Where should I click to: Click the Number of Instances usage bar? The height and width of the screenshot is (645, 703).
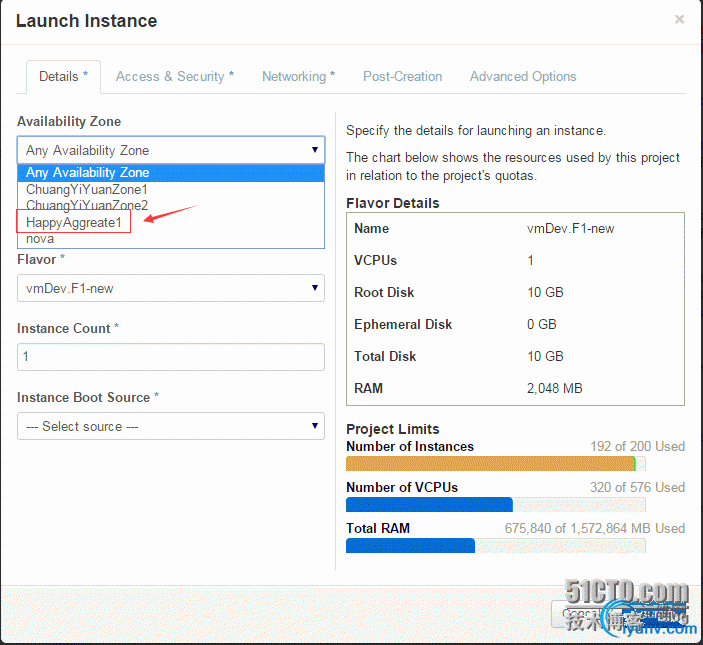coord(495,464)
